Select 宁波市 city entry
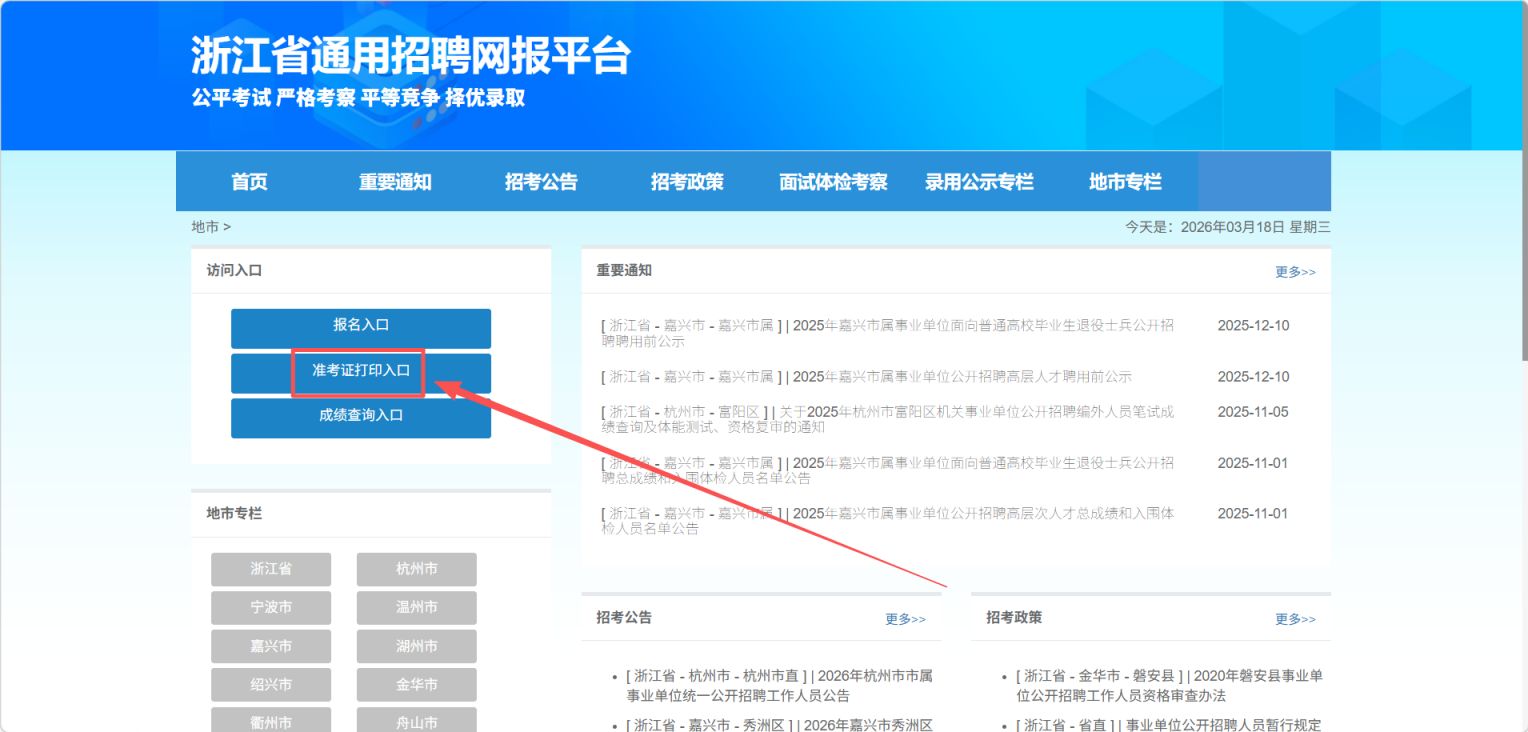 (271, 607)
